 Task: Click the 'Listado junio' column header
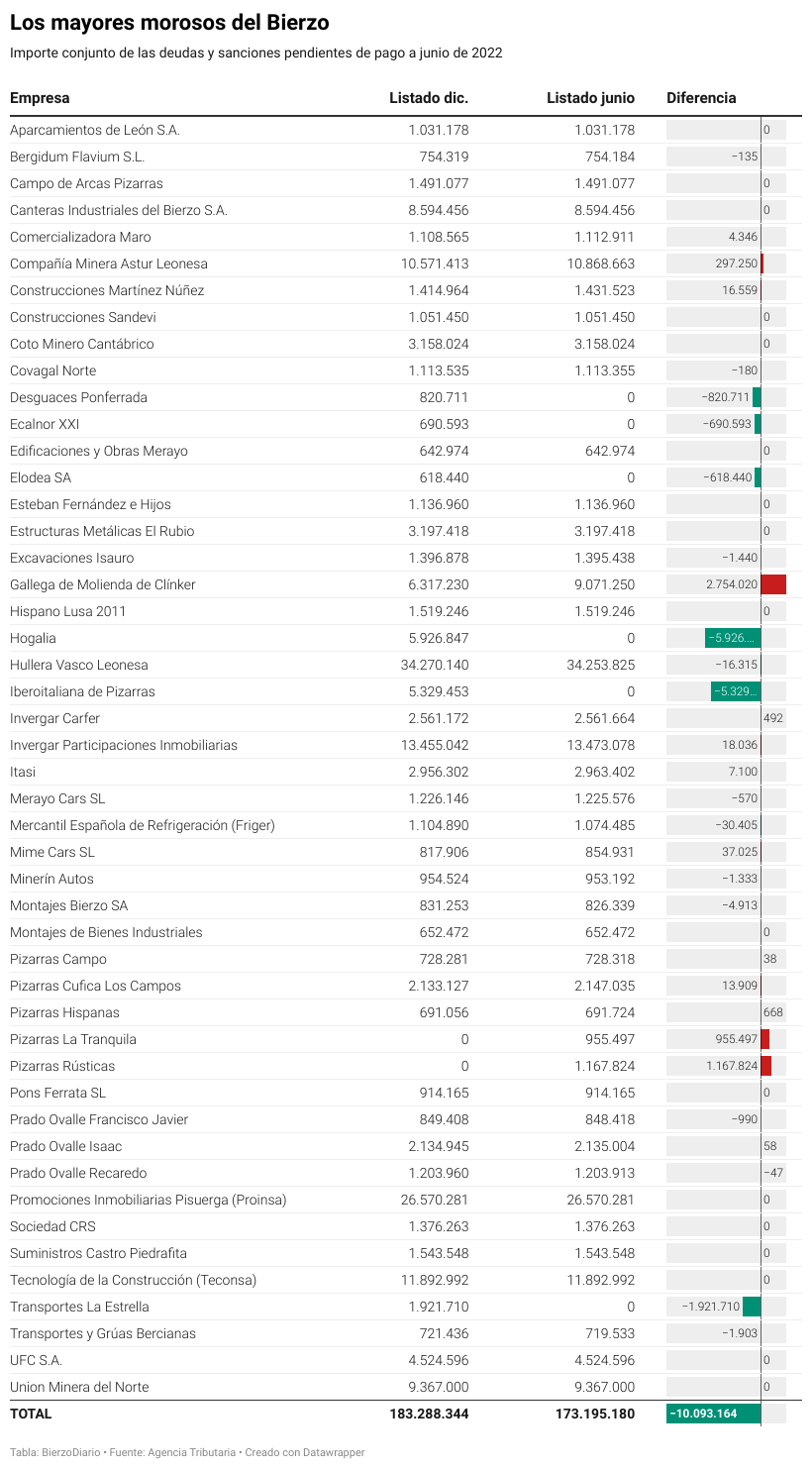[x=590, y=98]
